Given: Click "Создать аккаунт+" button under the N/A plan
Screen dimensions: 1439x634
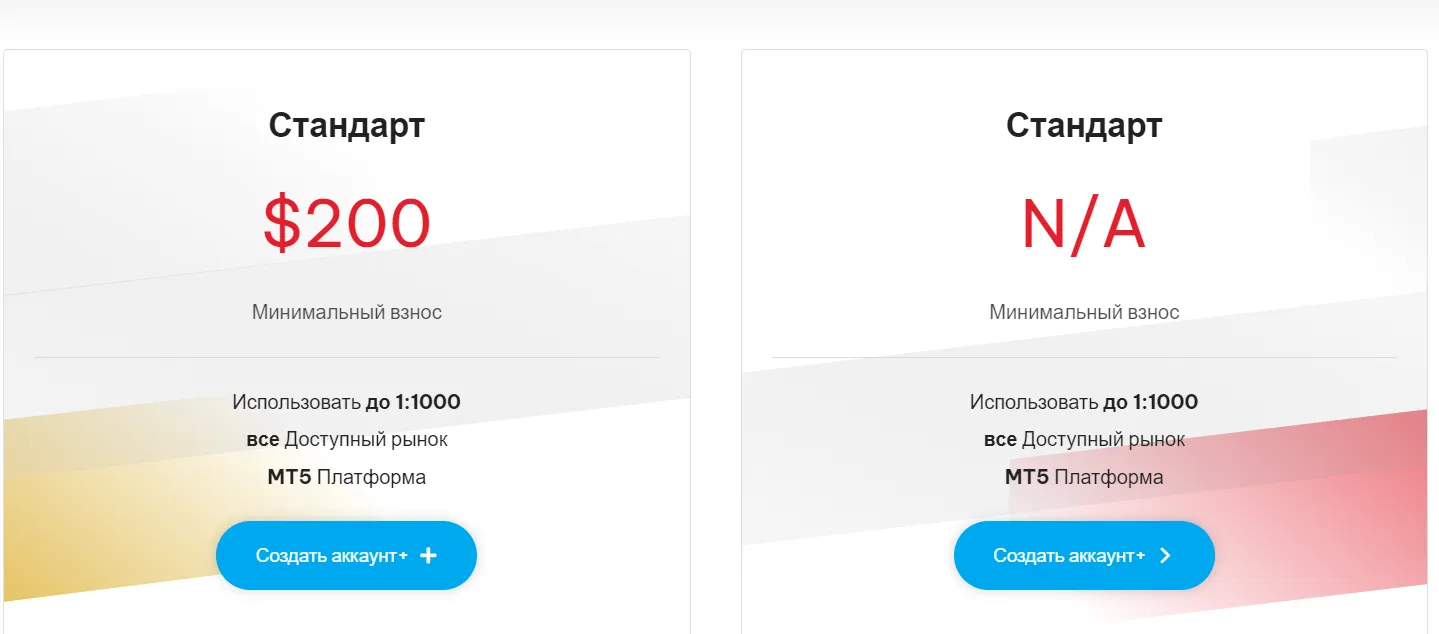Looking at the screenshot, I should point(1084,555).
